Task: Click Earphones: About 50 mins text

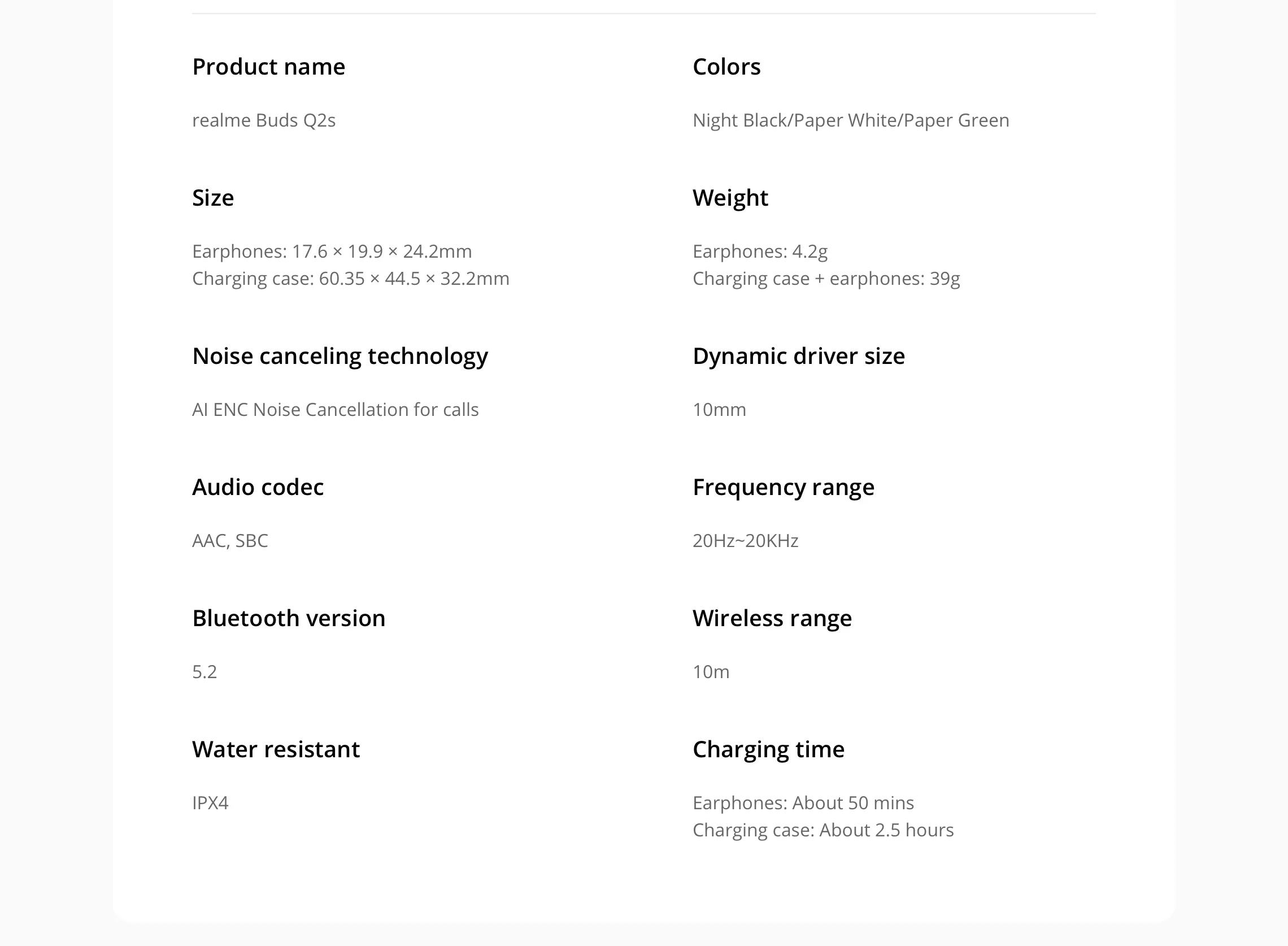Action: [x=803, y=803]
